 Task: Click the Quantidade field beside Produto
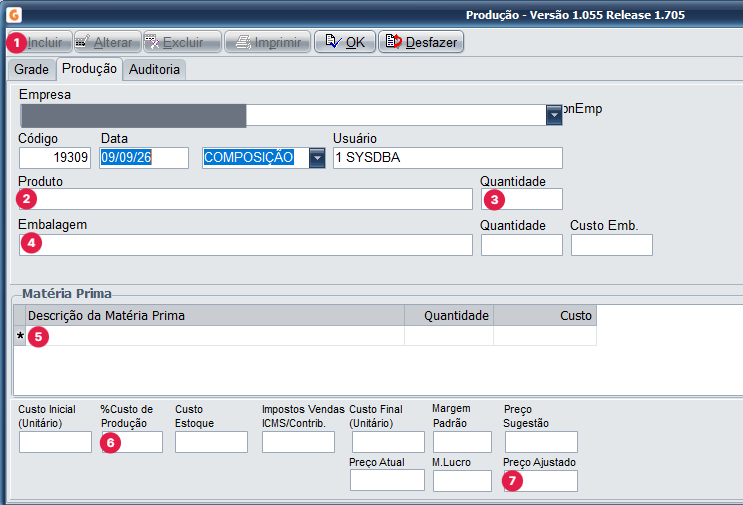522,199
